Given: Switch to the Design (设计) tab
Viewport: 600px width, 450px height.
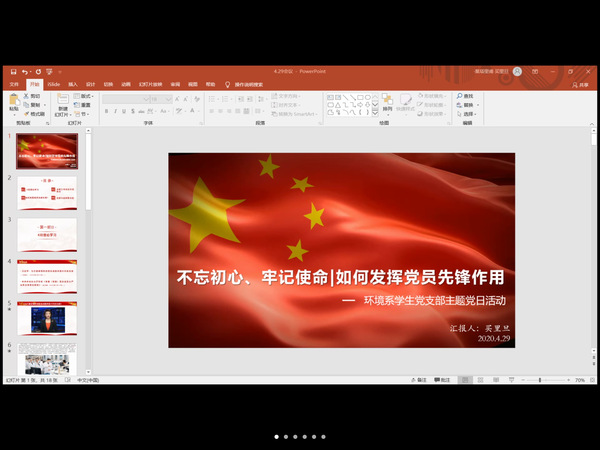Looking at the screenshot, I should (x=91, y=85).
